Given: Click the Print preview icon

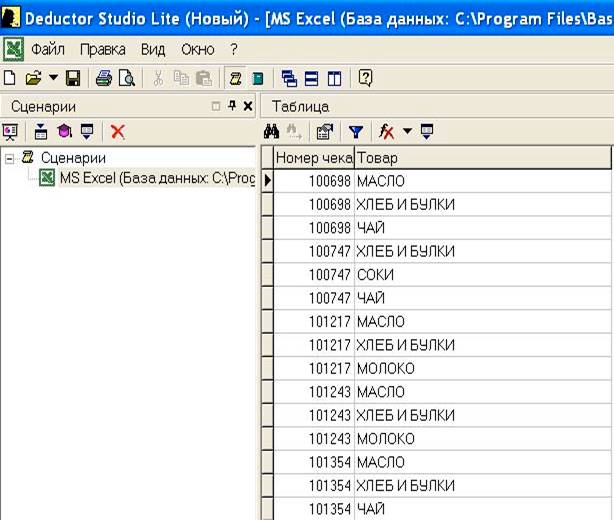Looking at the screenshot, I should tap(126, 78).
